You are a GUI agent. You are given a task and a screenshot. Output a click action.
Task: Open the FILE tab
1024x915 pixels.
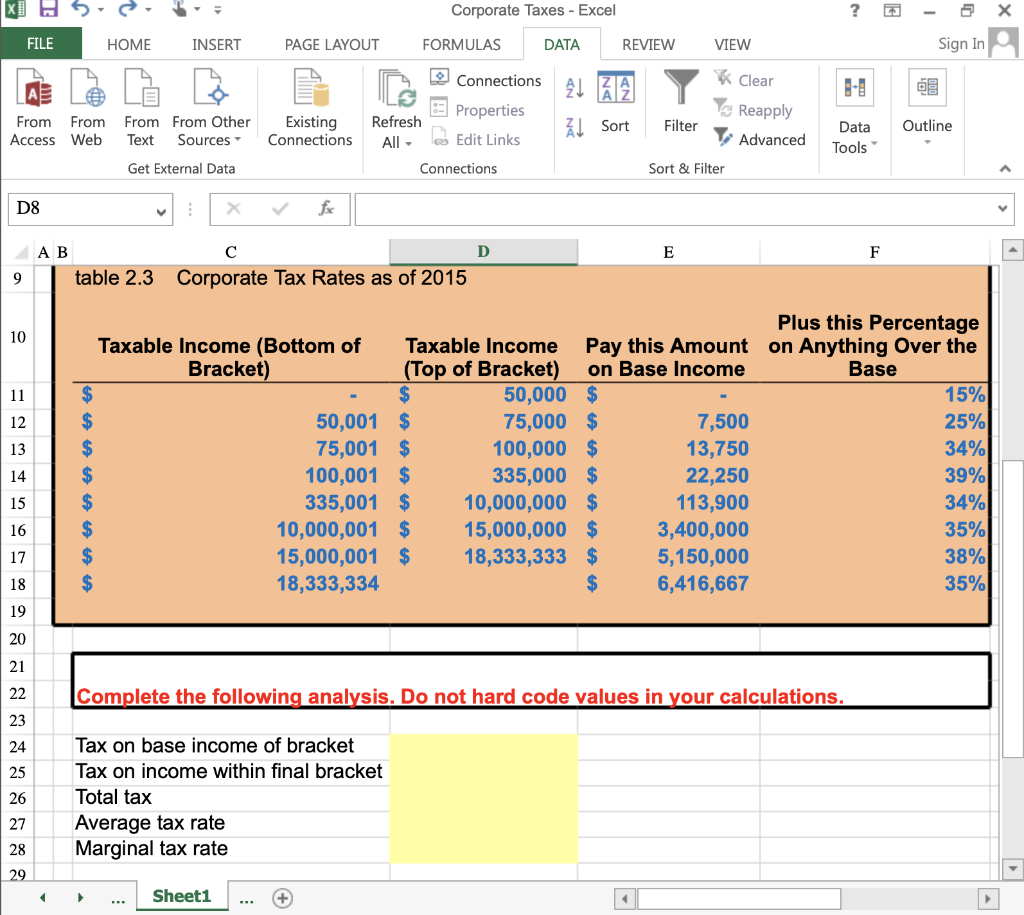[40, 44]
